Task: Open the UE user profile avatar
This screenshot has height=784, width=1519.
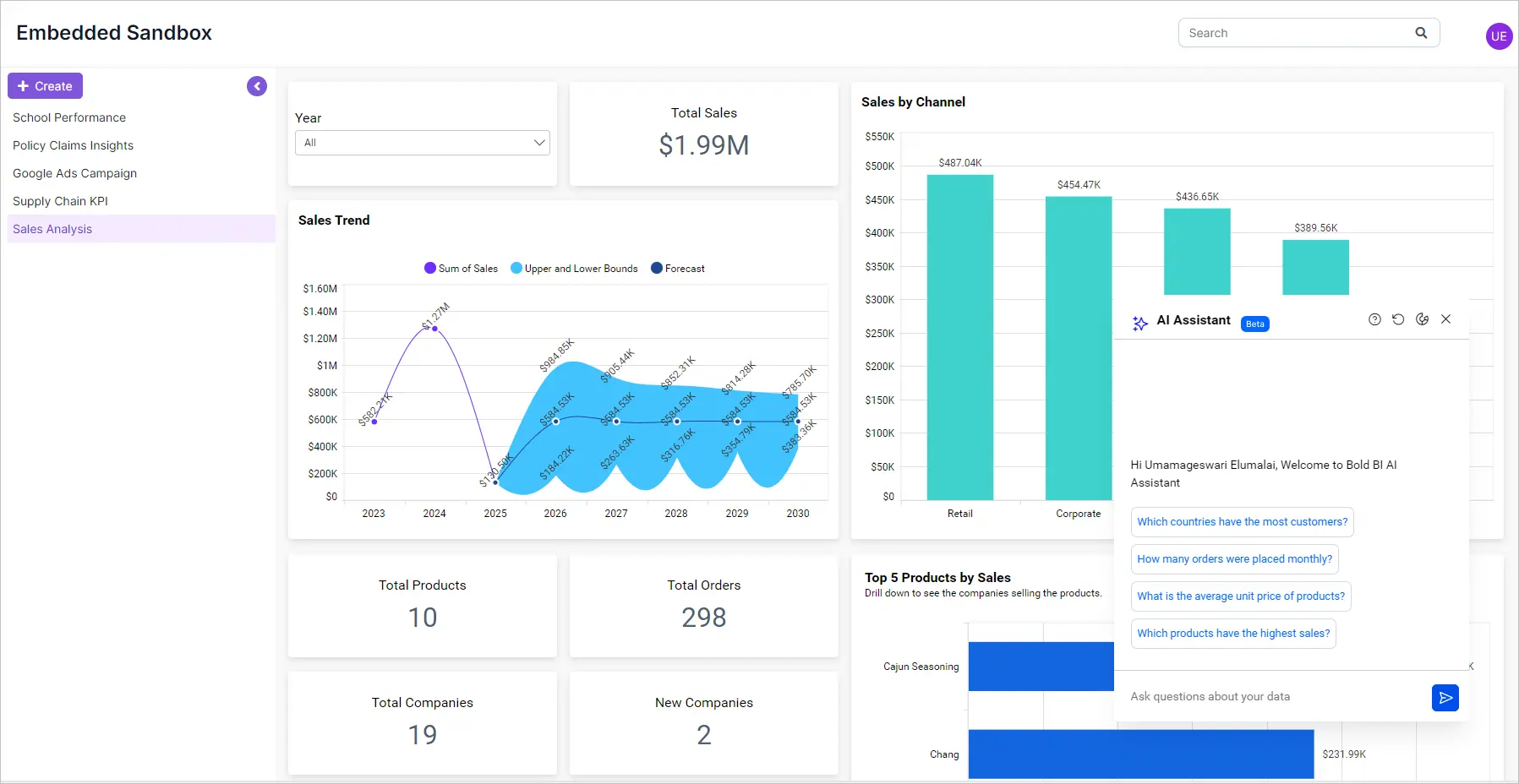Action: (1499, 36)
